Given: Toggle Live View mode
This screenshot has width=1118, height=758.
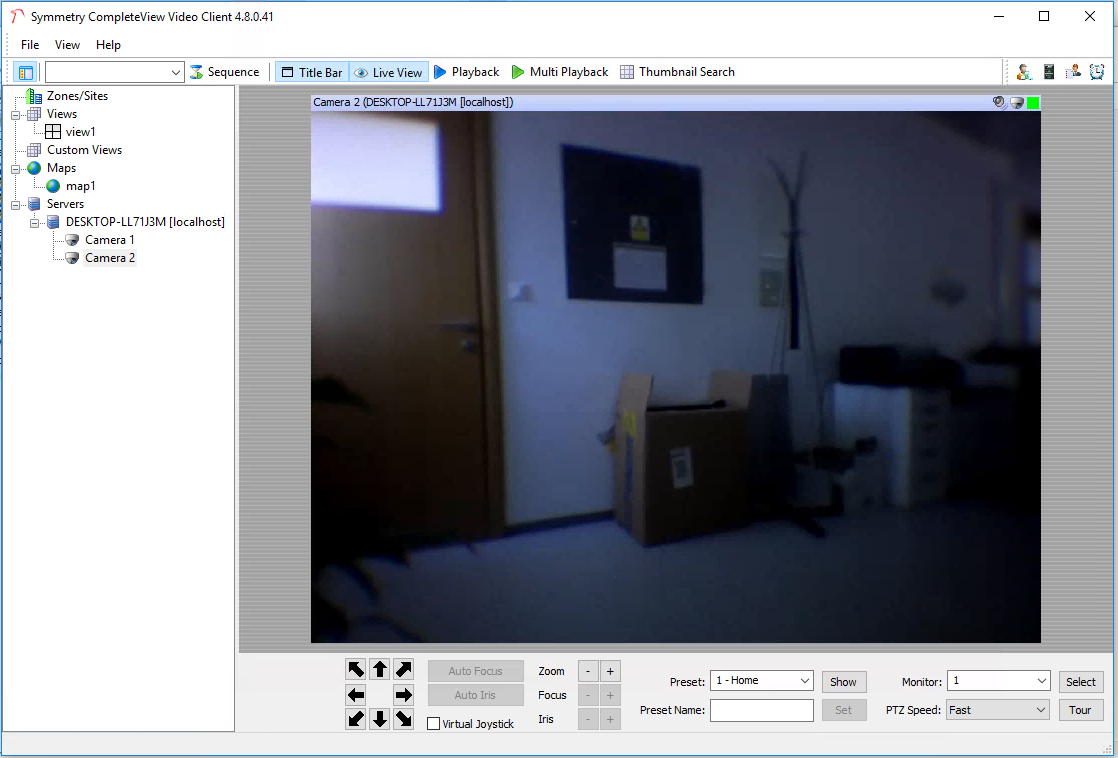Looking at the screenshot, I should (388, 72).
